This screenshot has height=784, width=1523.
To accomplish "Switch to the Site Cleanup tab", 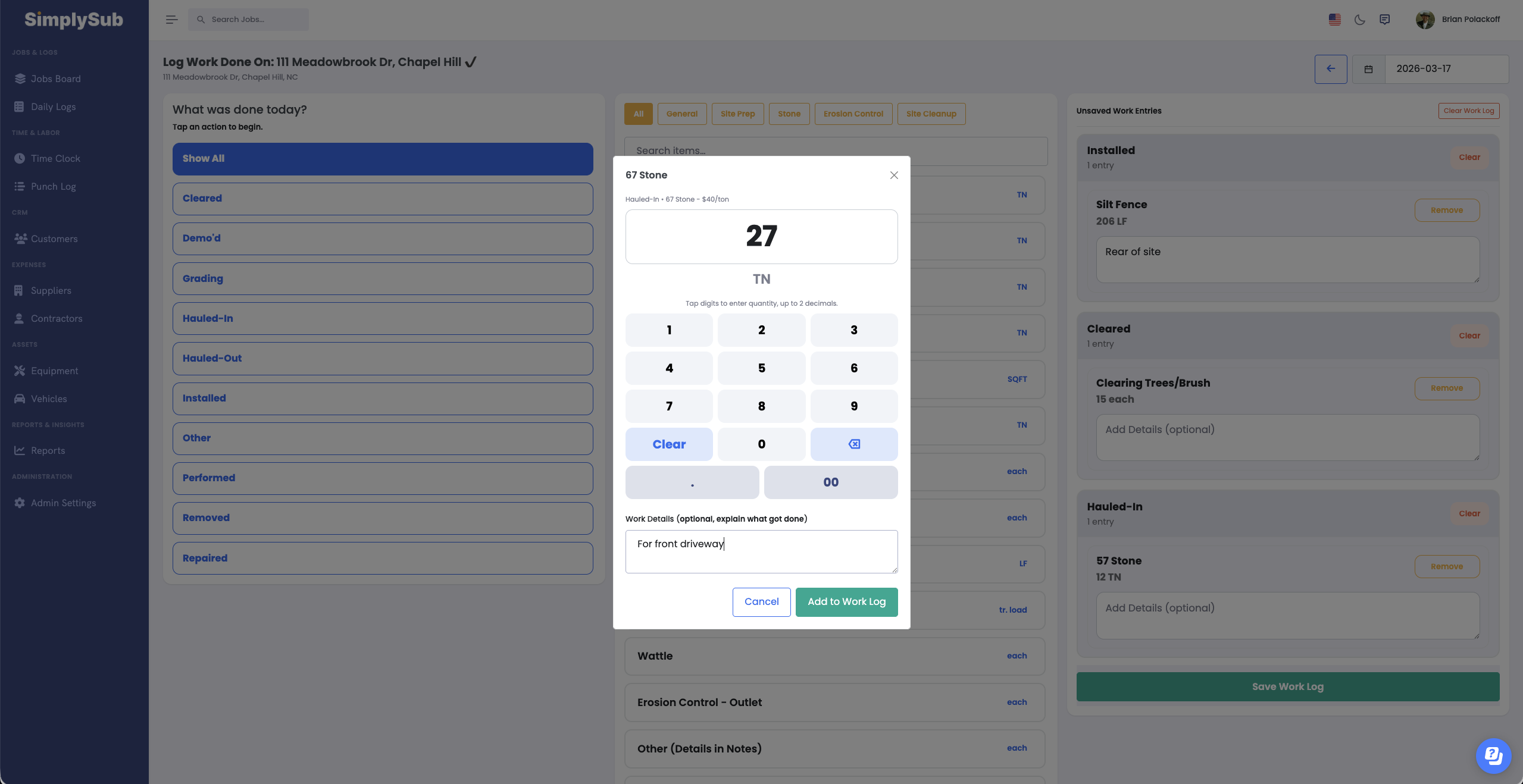I will click(931, 114).
